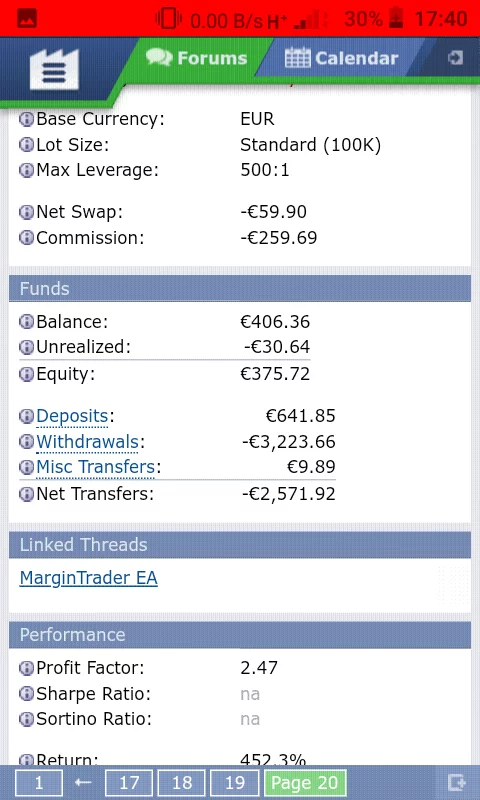Viewport: 480px width, 800px height.
Task: Click info icon beside Balance
Action: pos(26,322)
